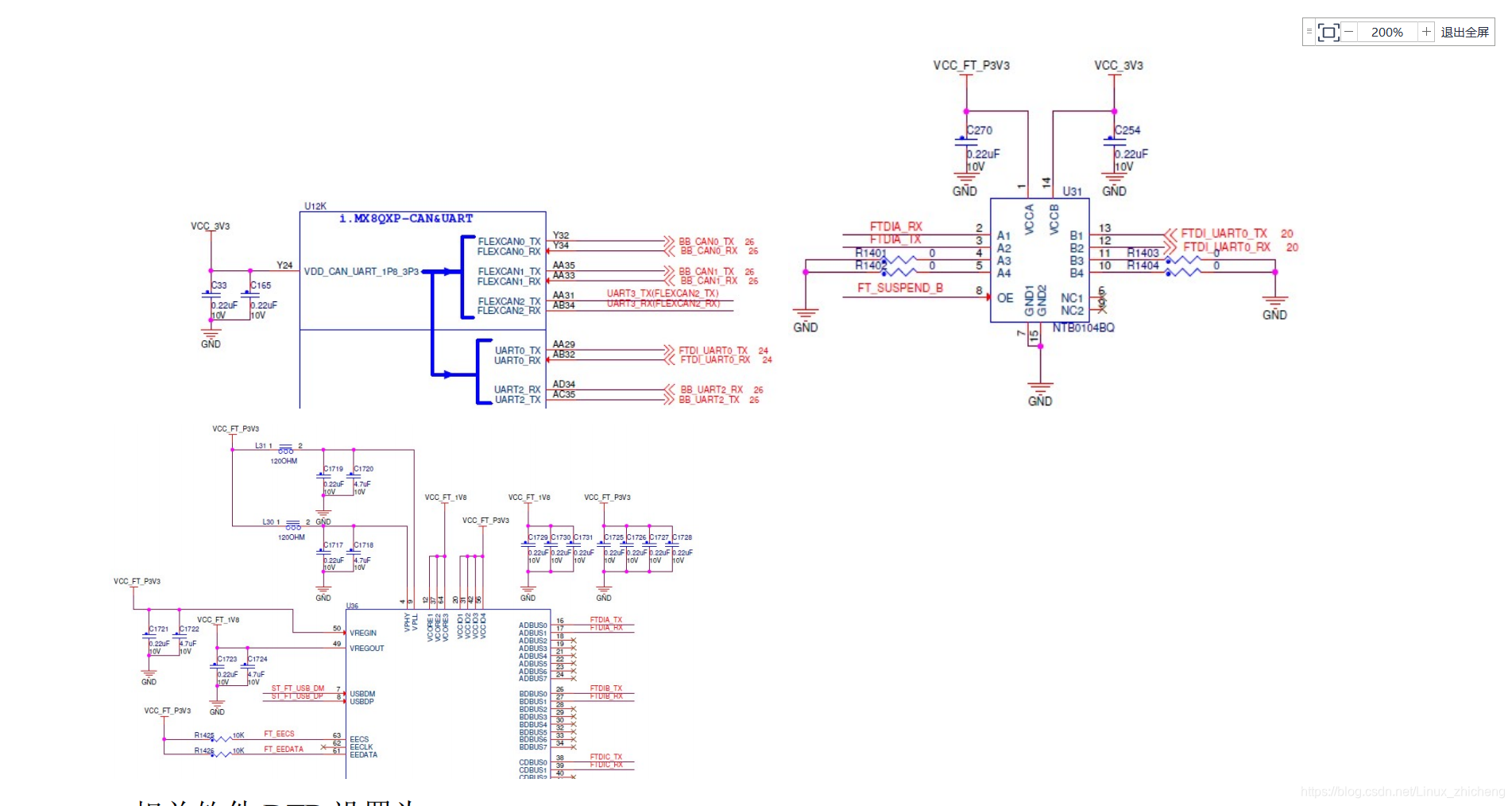
Task: Click capacitor label C254
Action: click(x=1127, y=130)
